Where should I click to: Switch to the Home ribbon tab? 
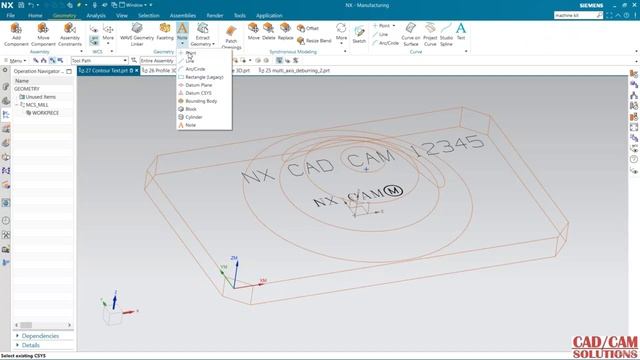click(x=35, y=16)
